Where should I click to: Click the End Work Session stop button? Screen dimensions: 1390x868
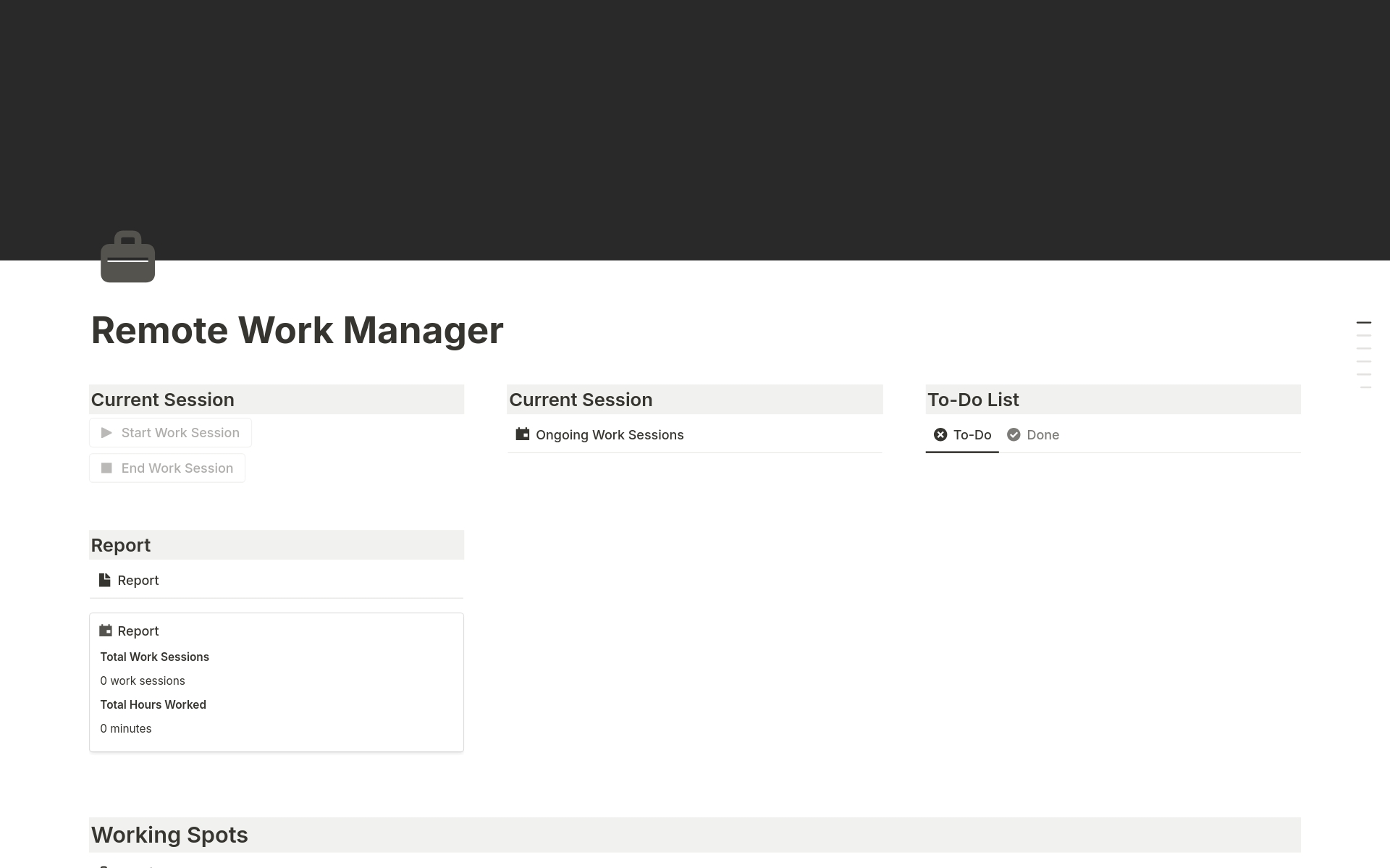(x=167, y=468)
